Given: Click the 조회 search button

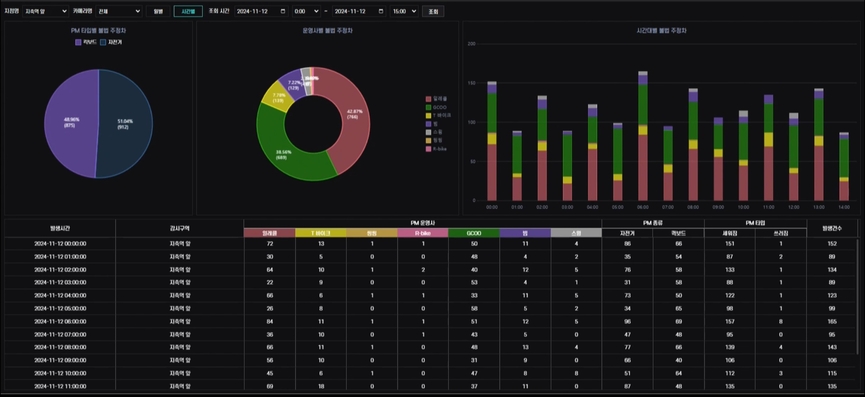Looking at the screenshot, I should click(433, 11).
